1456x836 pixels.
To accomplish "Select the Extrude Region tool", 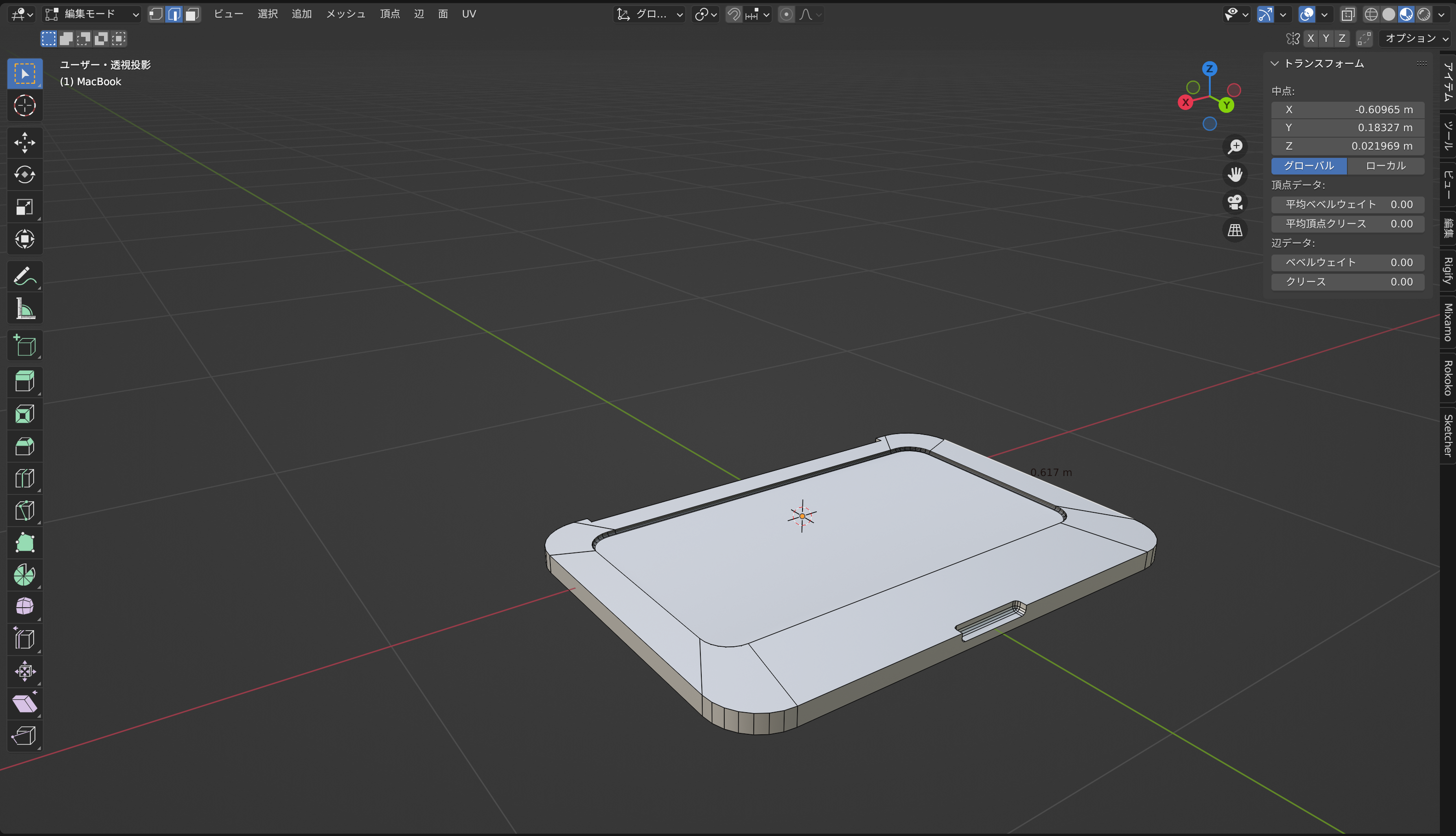I will [x=25, y=382].
